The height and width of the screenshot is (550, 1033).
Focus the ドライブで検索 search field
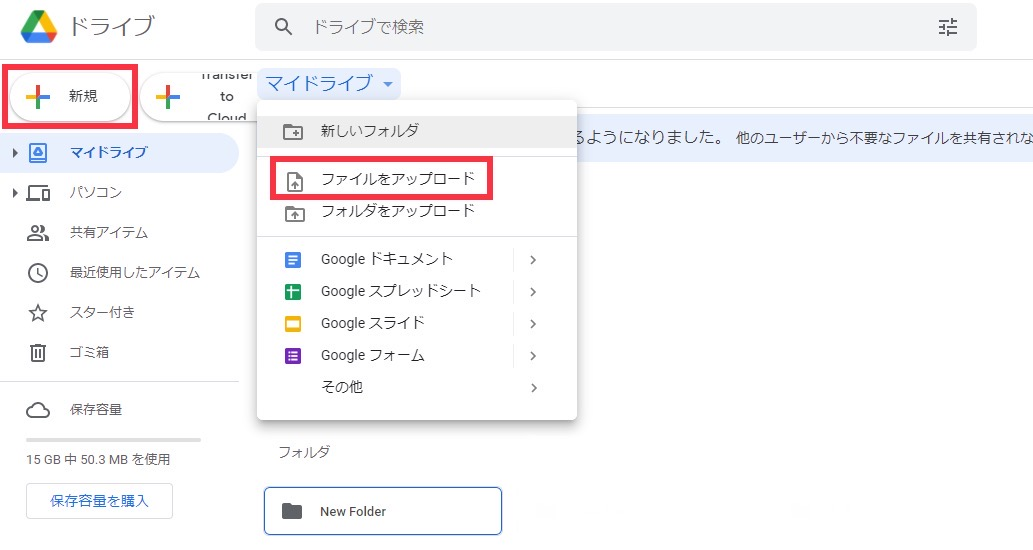point(616,27)
